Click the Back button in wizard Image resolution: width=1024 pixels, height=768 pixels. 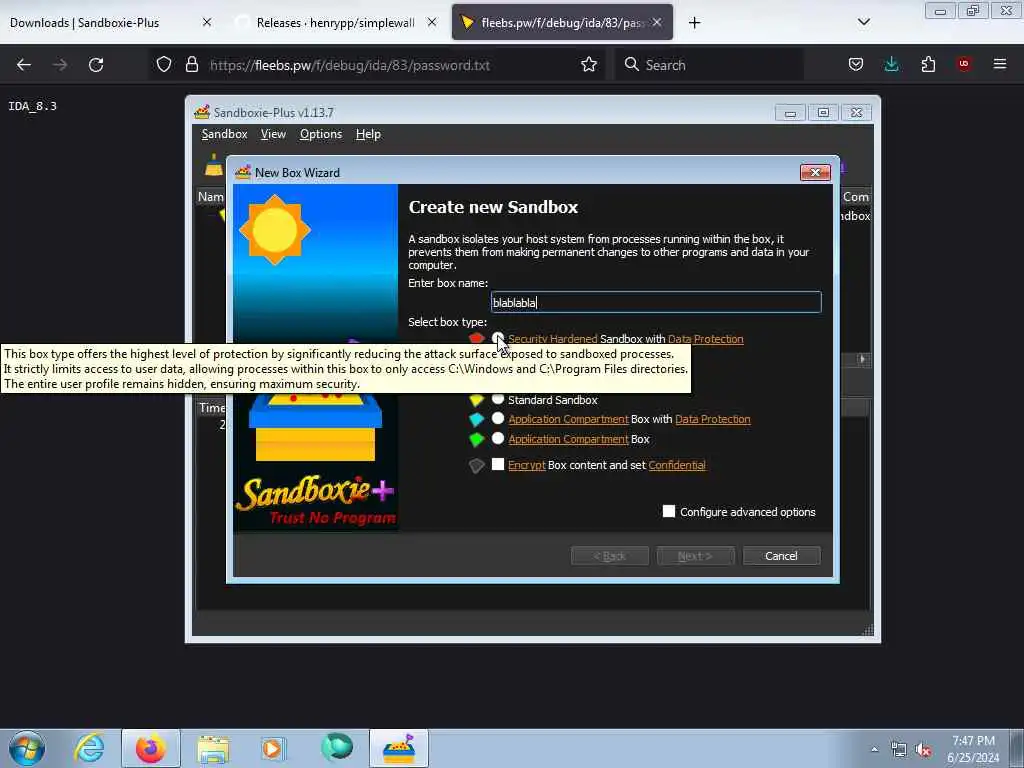coord(609,556)
